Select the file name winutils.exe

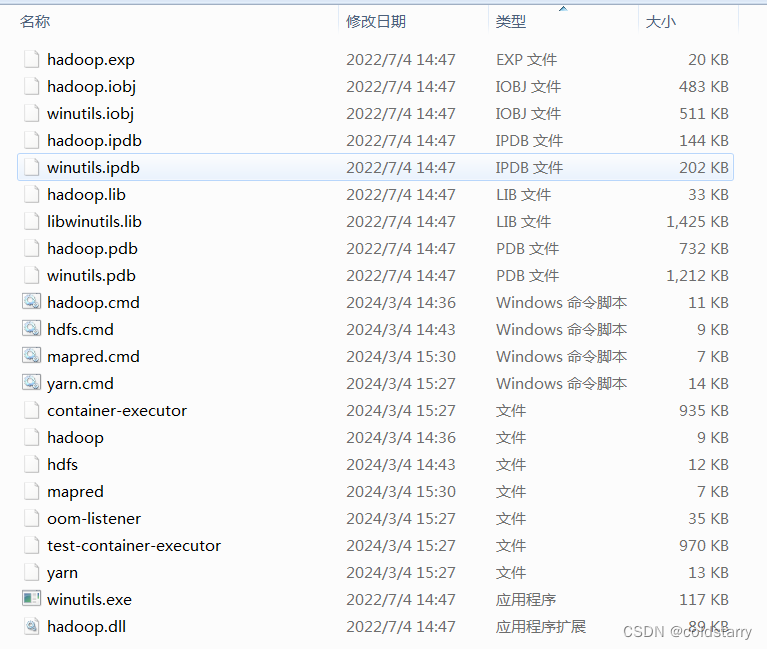(90, 600)
